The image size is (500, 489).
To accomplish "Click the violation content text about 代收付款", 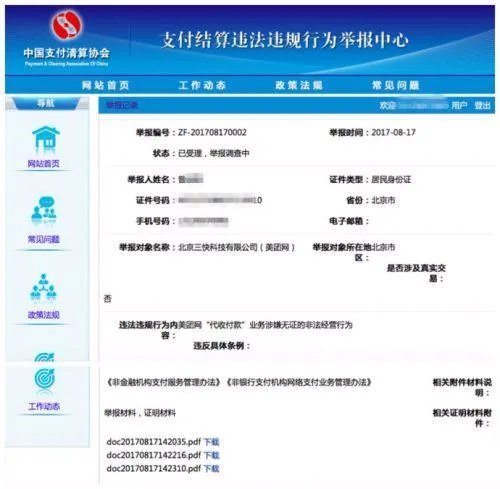I will tap(266, 325).
